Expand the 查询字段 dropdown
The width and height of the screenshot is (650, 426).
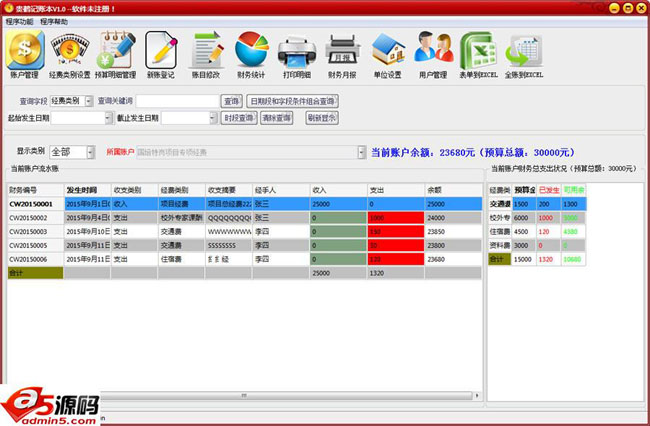[x=89, y=101]
